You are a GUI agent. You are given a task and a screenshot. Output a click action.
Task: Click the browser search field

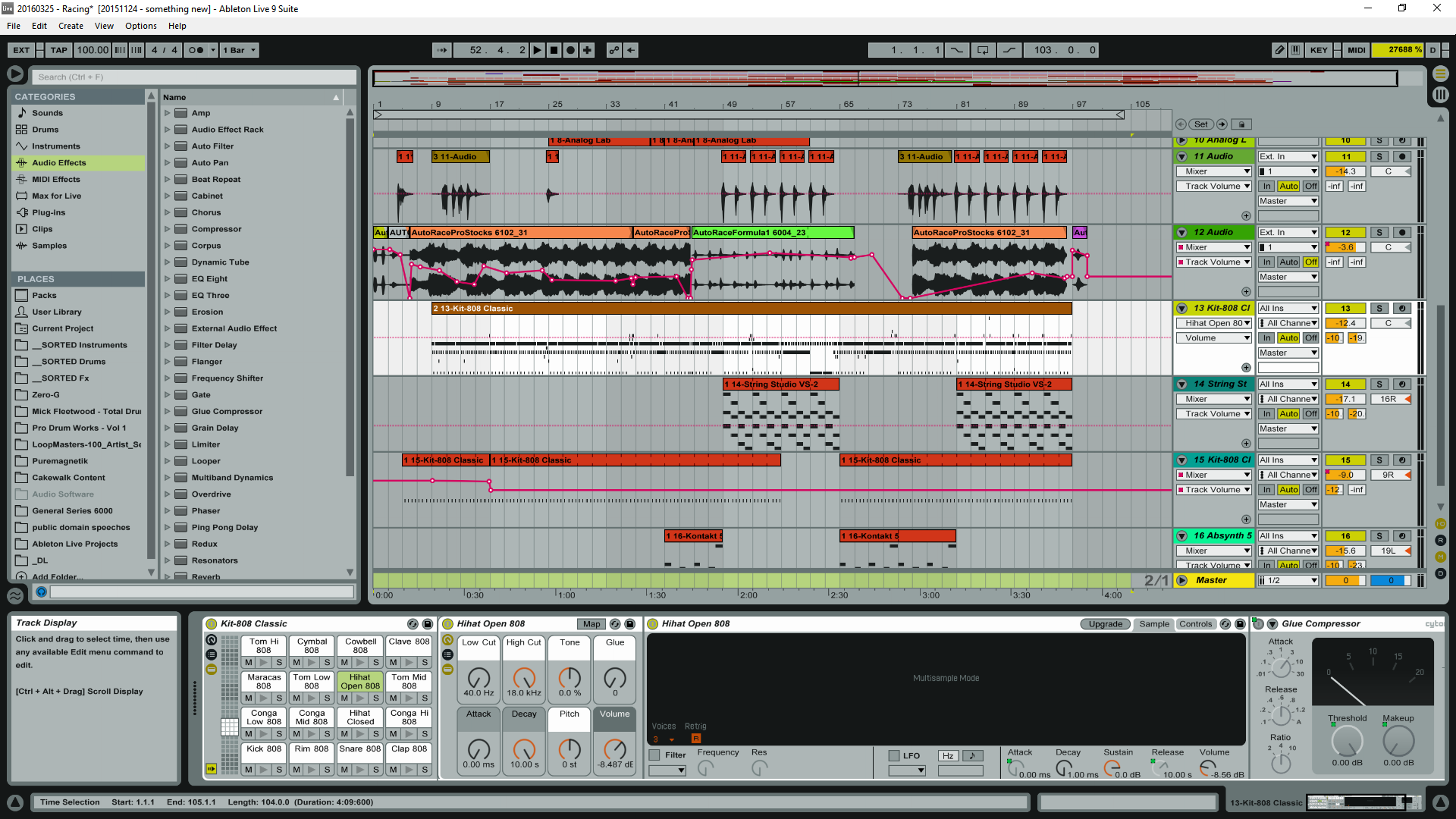pyautogui.click(x=193, y=77)
